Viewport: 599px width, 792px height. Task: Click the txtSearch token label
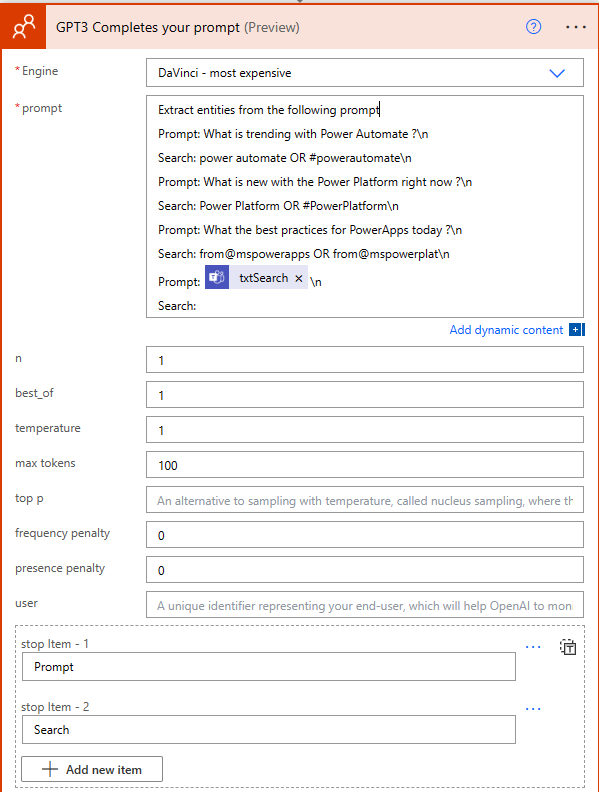[x=263, y=278]
